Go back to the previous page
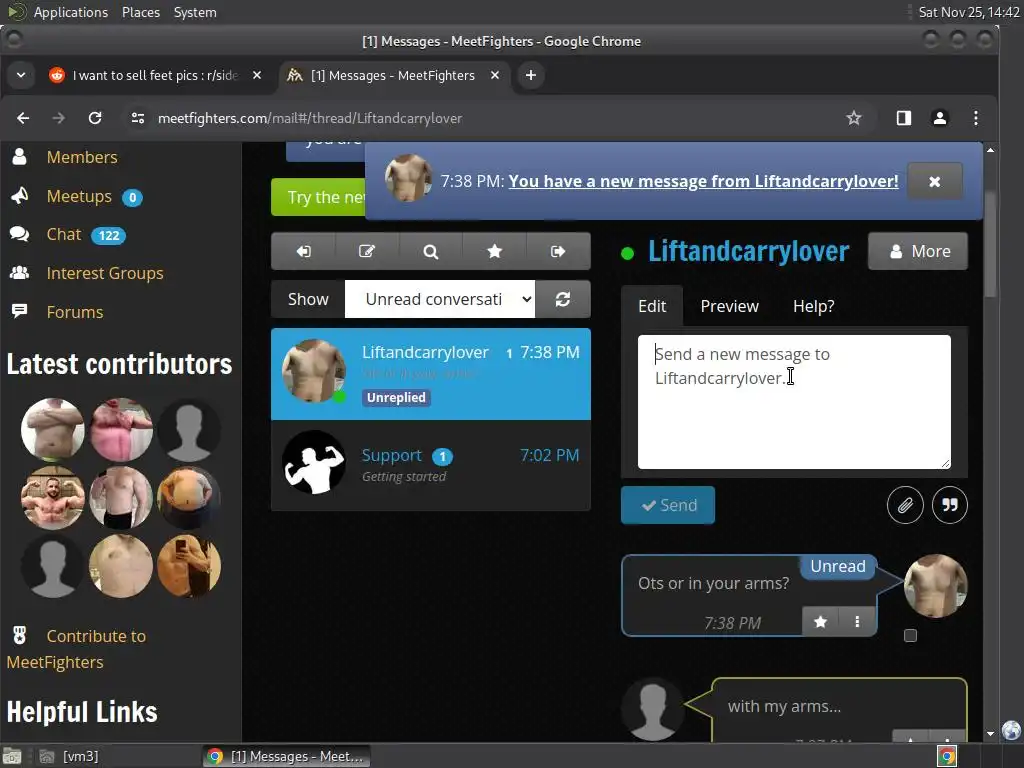The image size is (1024, 768). click(24, 118)
